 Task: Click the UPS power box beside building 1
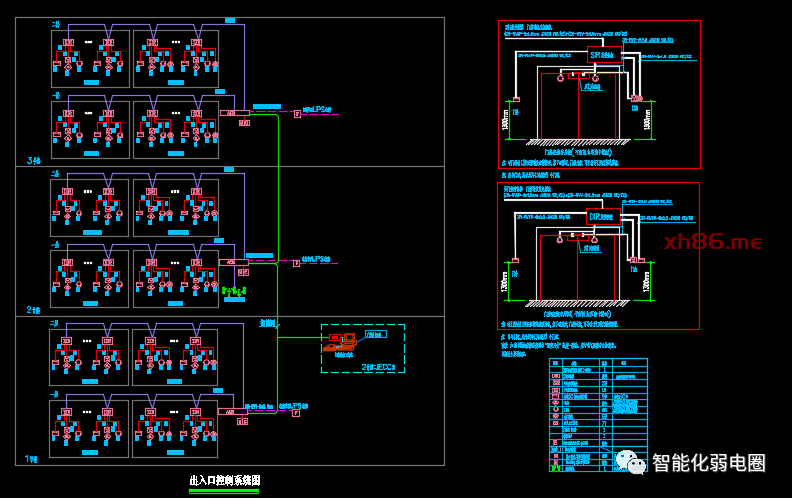coord(296,413)
